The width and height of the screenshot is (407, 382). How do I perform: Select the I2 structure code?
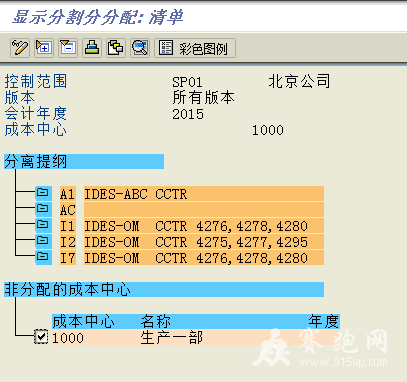coord(68,242)
